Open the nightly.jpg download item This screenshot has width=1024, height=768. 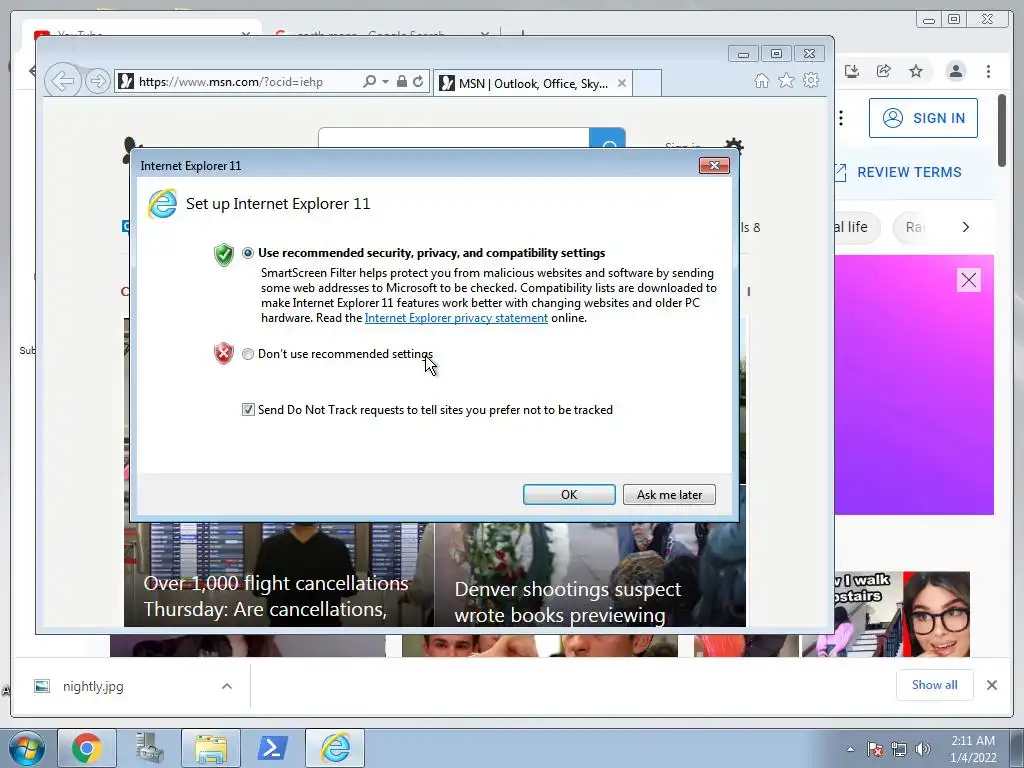(x=93, y=686)
